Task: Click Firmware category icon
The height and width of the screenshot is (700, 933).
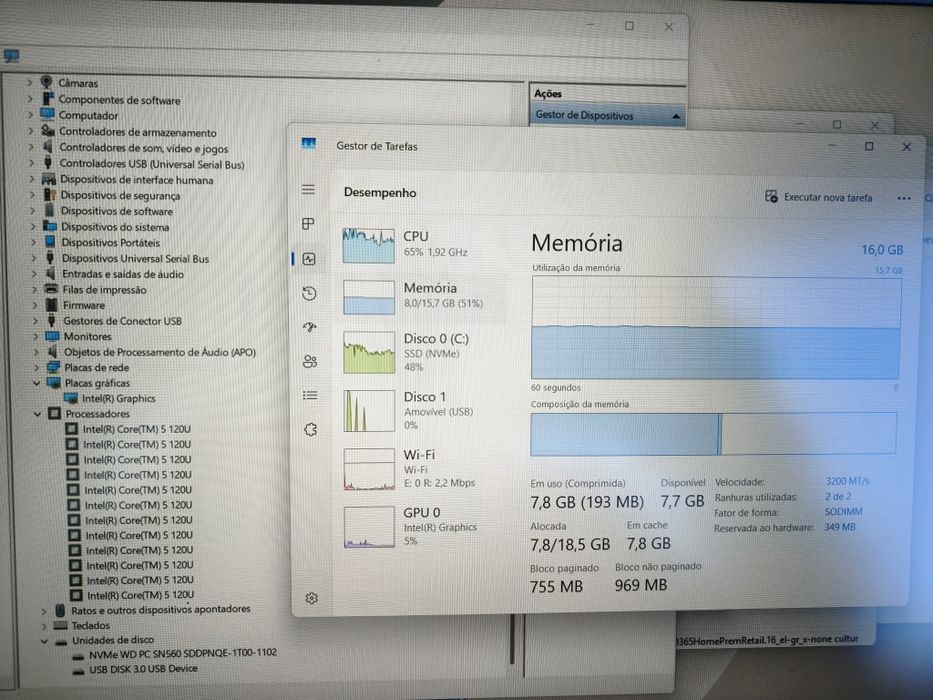Action: 52,305
